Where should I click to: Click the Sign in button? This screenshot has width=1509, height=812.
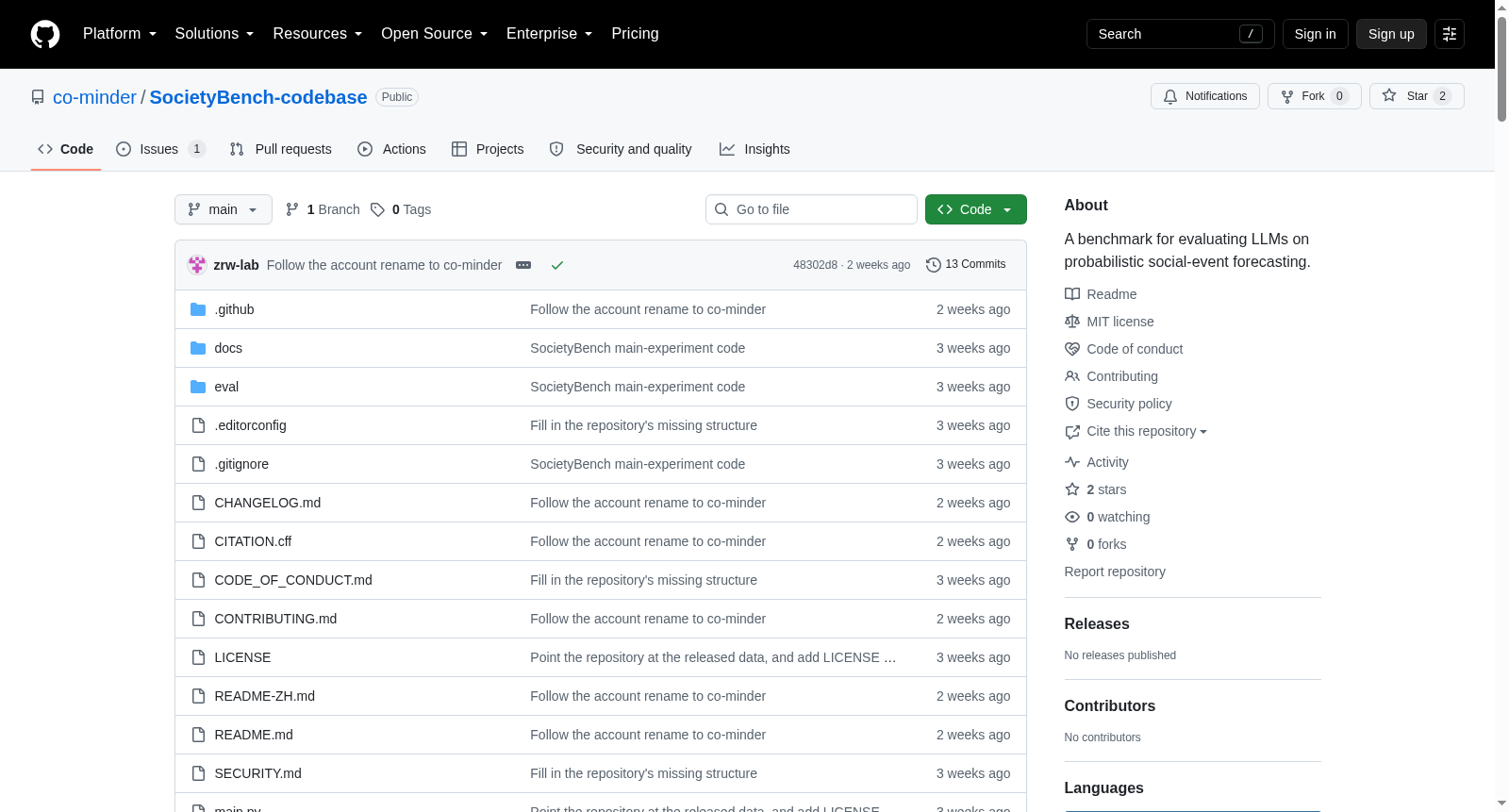pyautogui.click(x=1315, y=34)
